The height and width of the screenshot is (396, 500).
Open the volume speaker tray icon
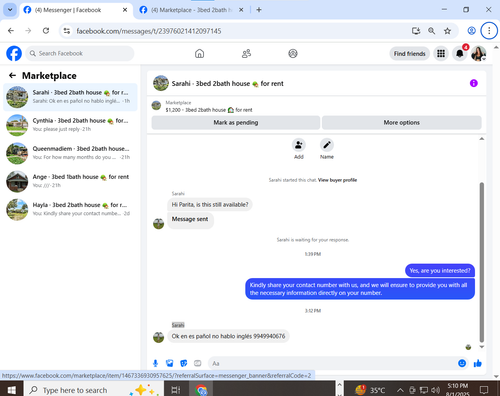[435, 390]
